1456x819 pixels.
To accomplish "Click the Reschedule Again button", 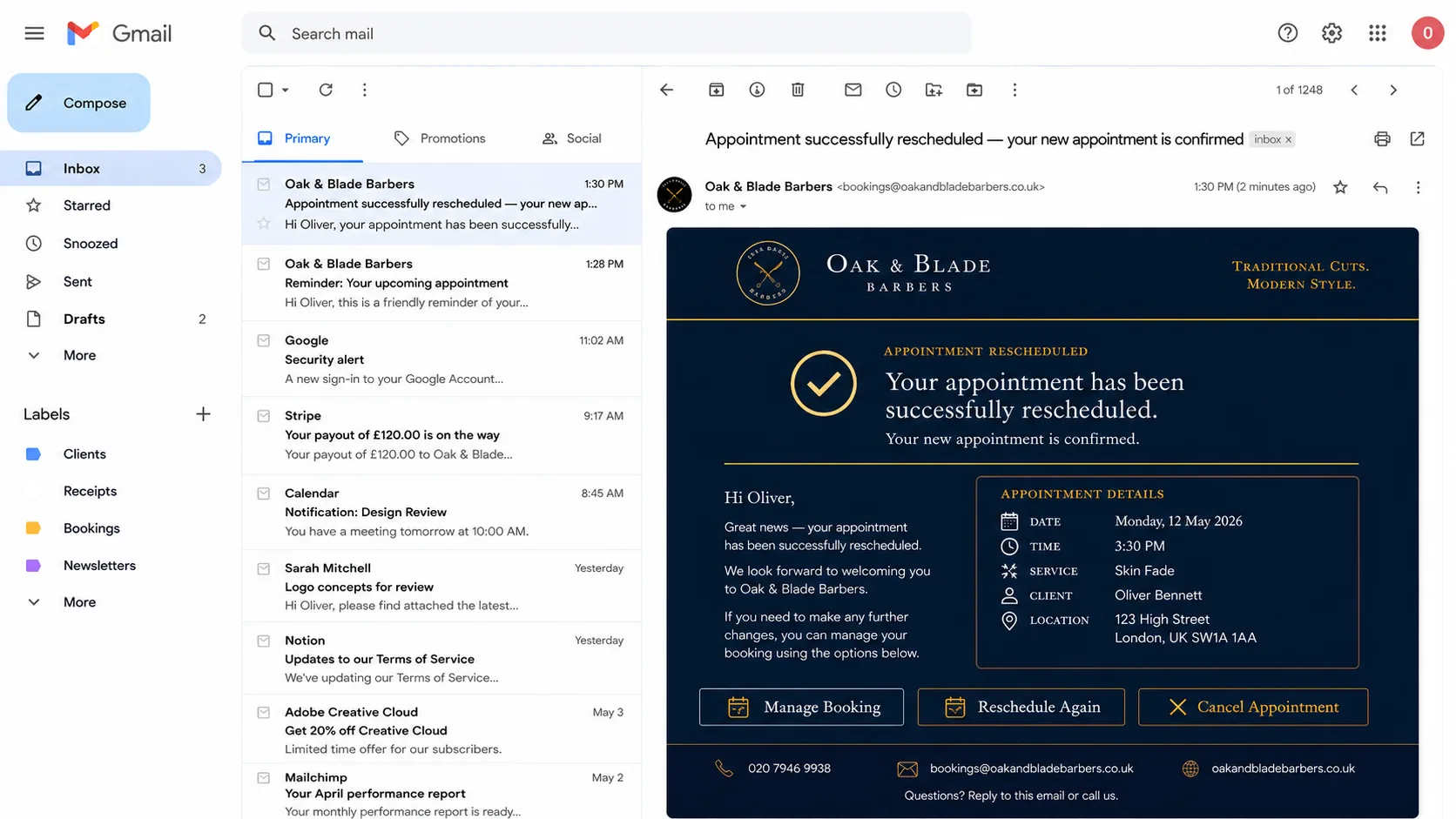I will pyautogui.click(x=1021, y=707).
